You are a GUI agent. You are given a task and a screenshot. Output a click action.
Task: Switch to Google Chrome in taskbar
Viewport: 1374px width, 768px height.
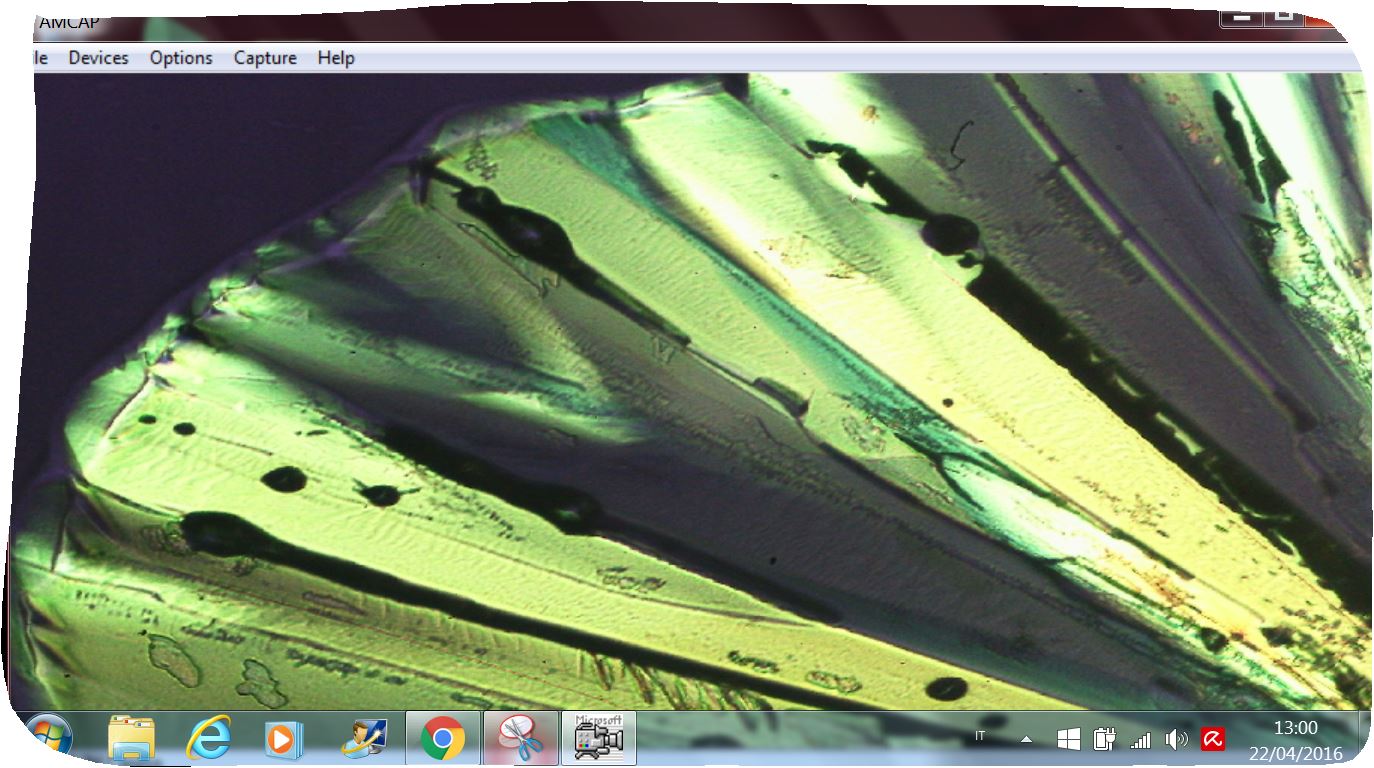442,739
